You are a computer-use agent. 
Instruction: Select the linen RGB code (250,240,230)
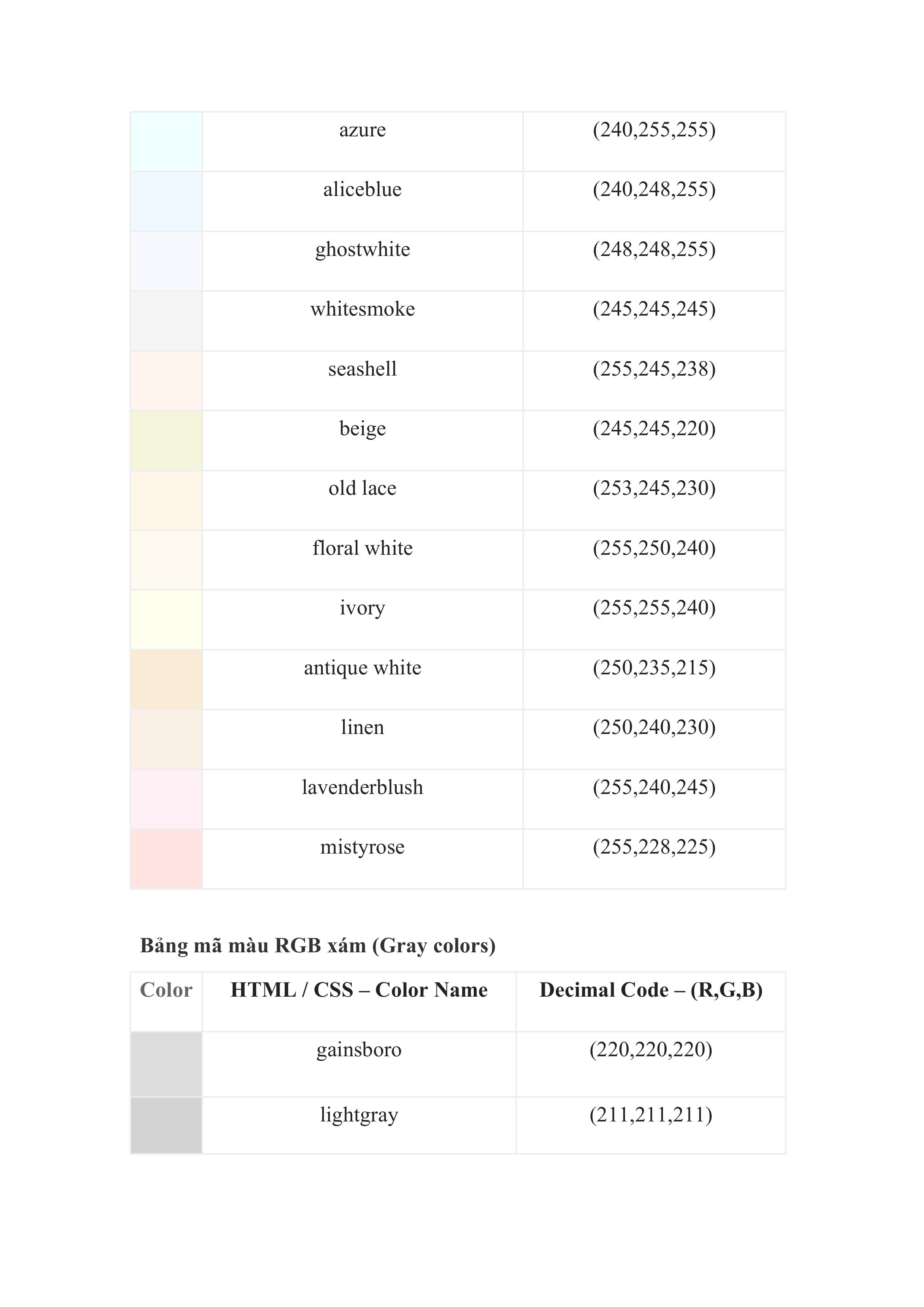[654, 728]
